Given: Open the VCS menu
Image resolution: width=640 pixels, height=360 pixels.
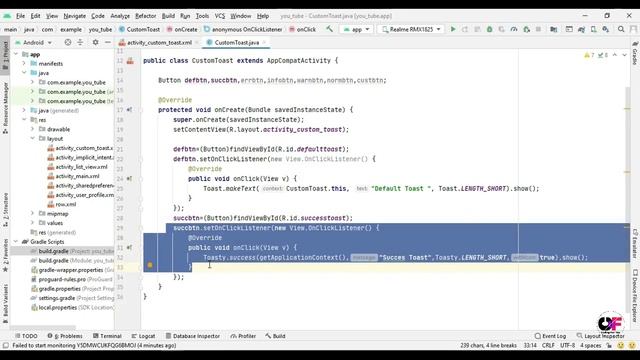Looking at the screenshot, I should [220, 16].
